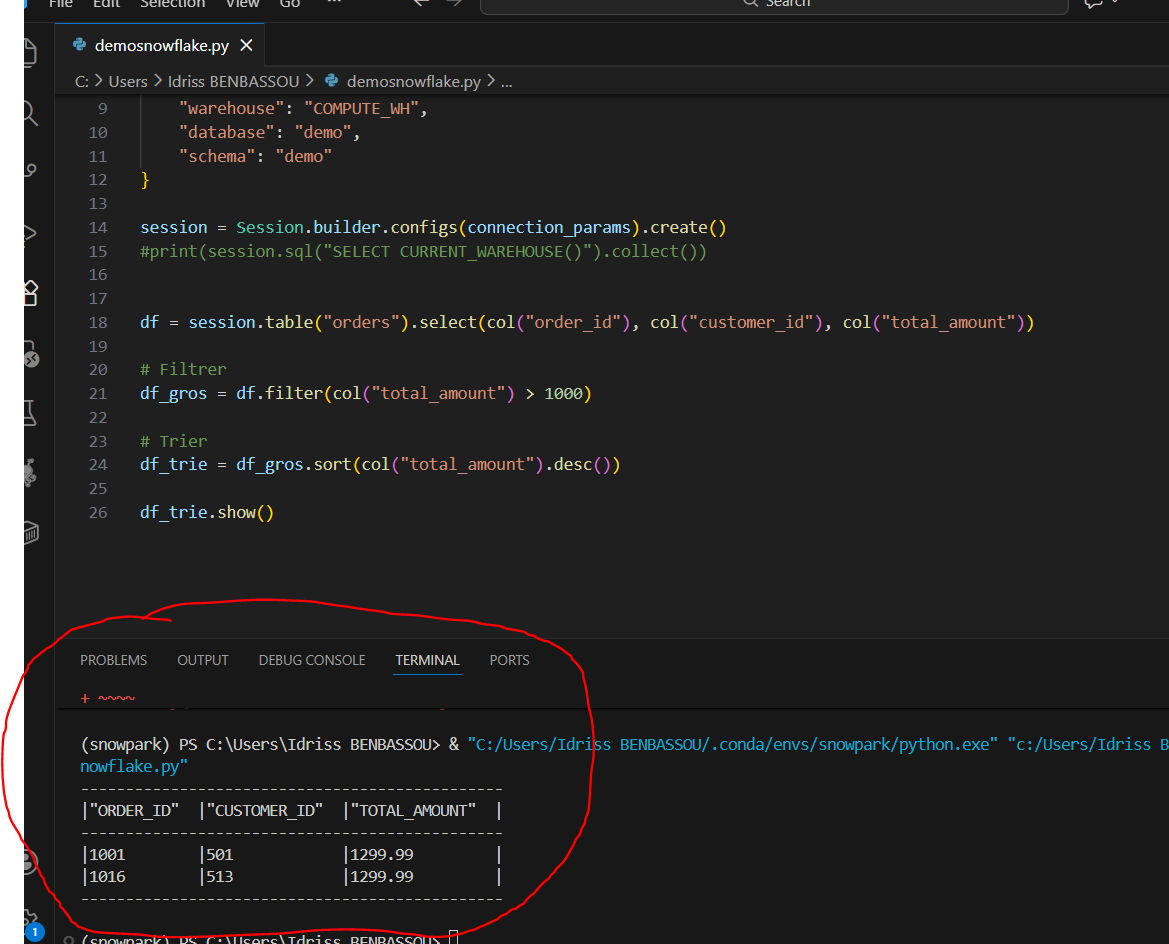Expand the Users breadcrumb folder

pos(127,82)
